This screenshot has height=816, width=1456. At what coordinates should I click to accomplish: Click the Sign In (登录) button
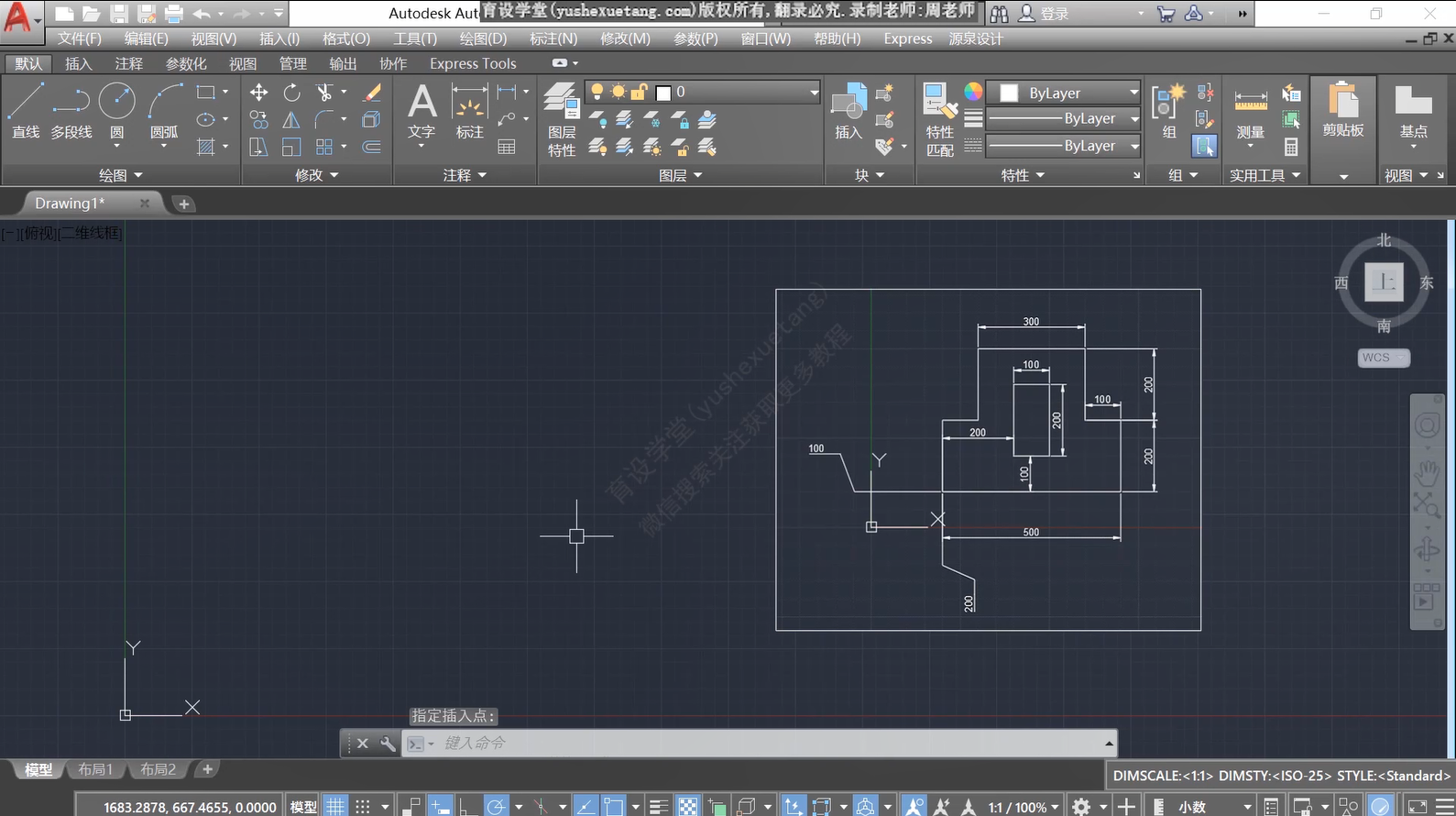1045,14
